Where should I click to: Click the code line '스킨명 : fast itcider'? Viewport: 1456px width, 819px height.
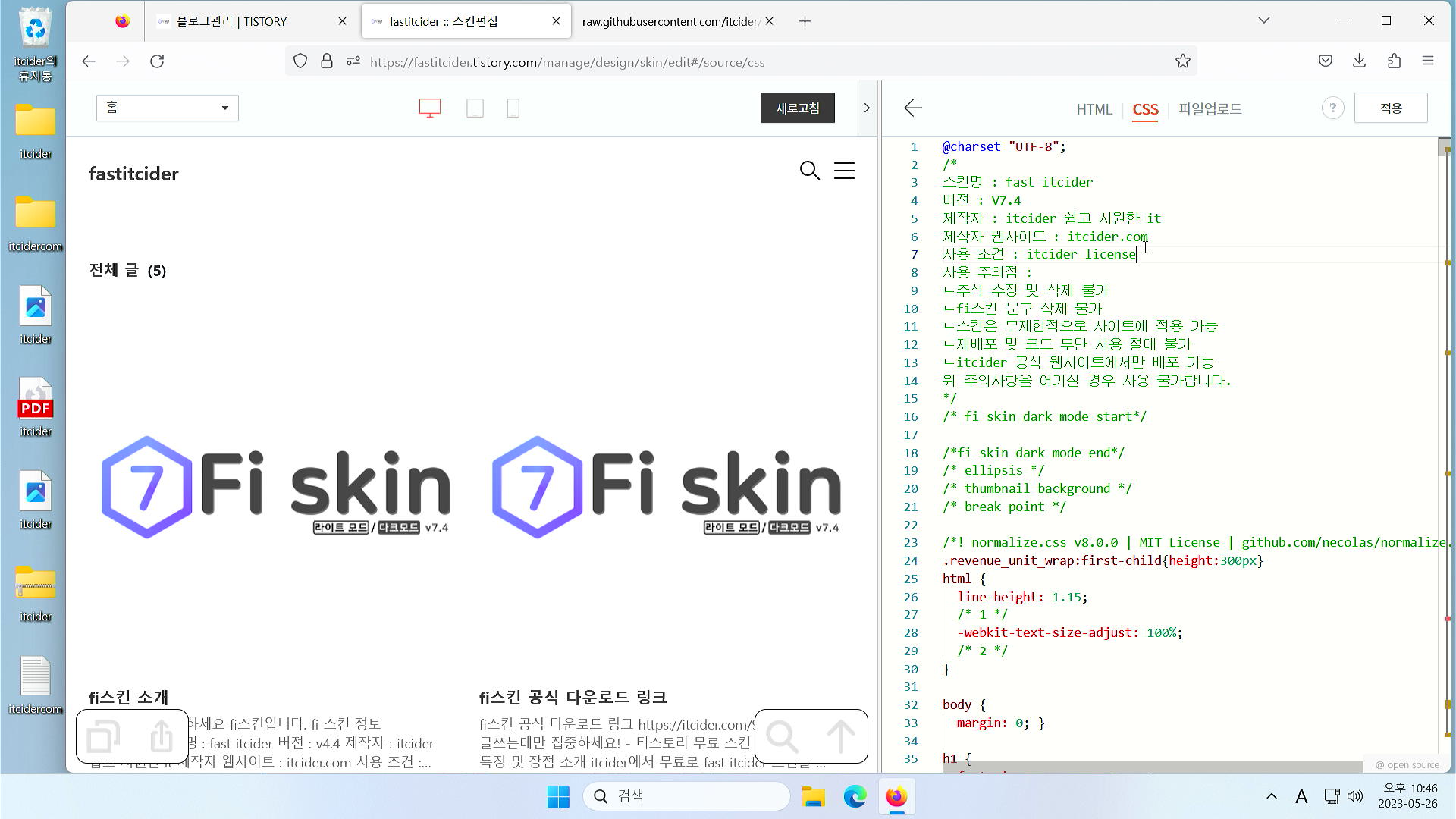click(x=1018, y=182)
